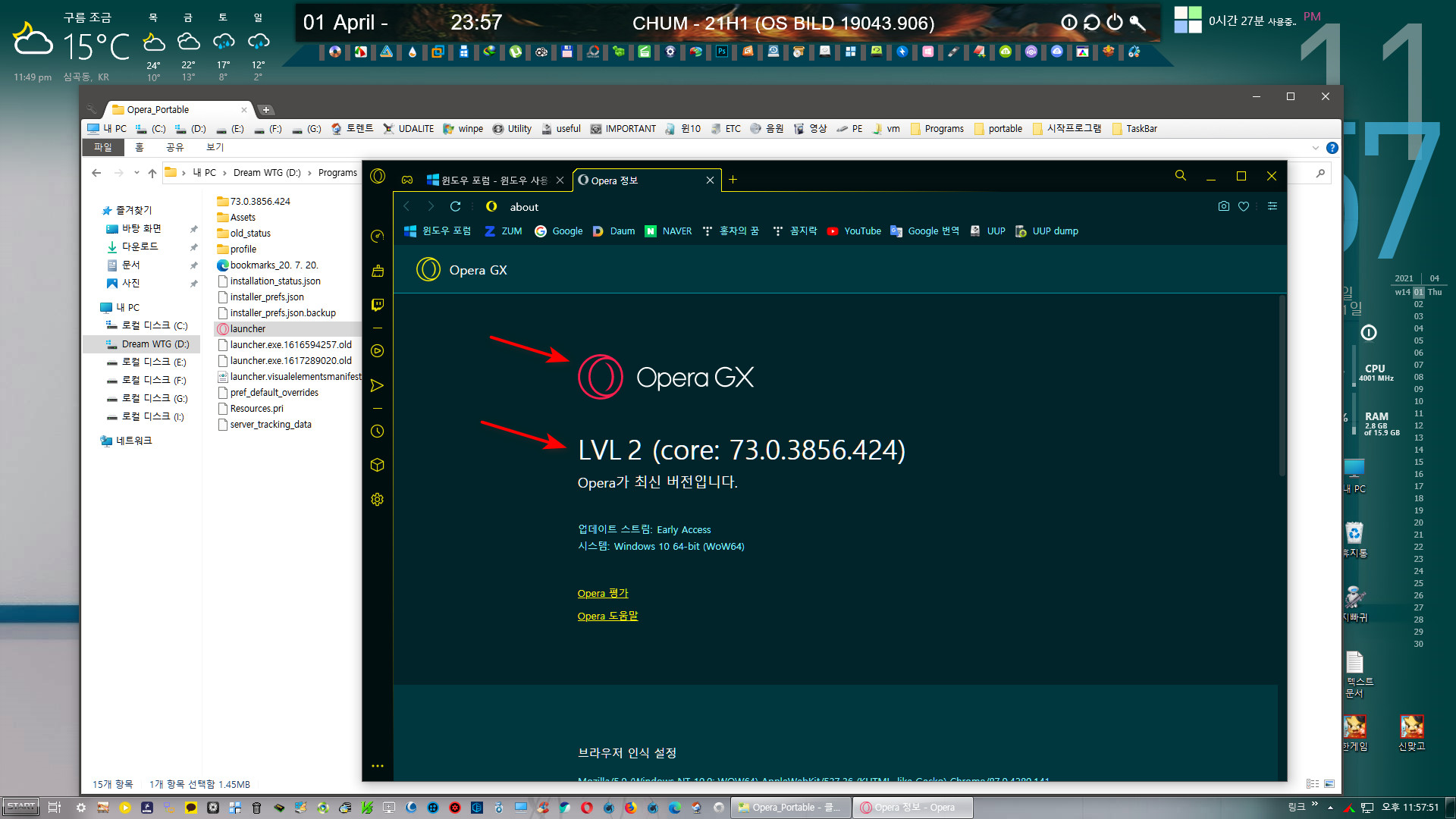Click Opera 도움말 link
Screen dimensions: 1456x819
point(607,616)
